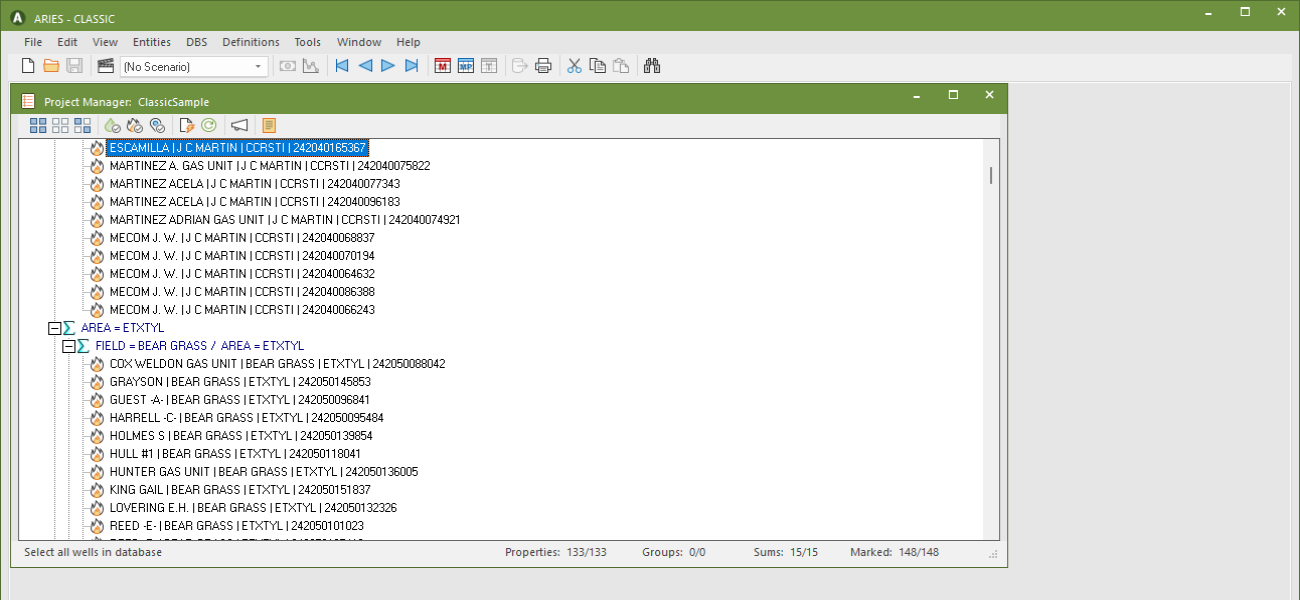Click the Save floppy disk icon

74,66
